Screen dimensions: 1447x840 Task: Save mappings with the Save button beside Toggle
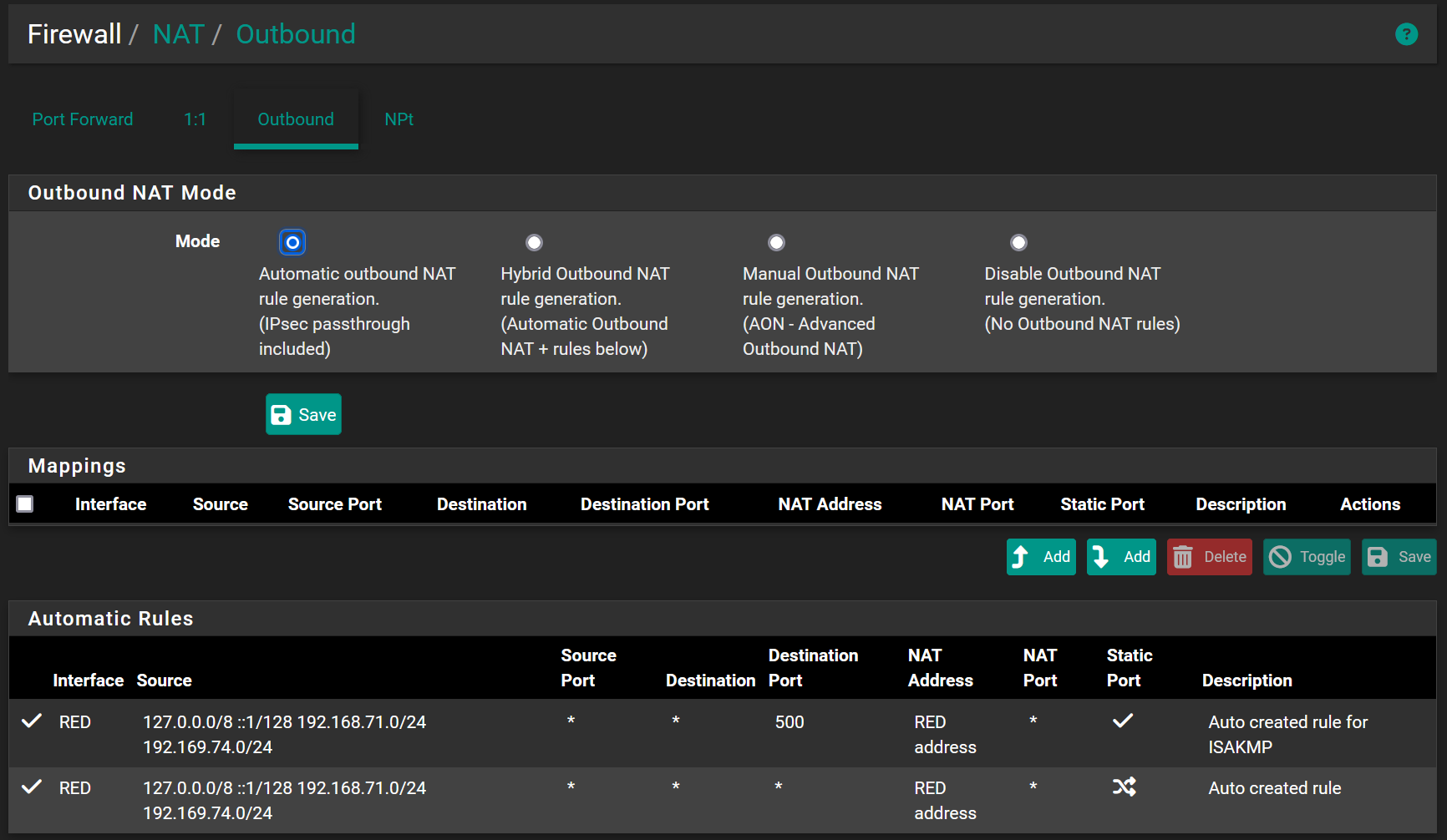(x=1399, y=557)
